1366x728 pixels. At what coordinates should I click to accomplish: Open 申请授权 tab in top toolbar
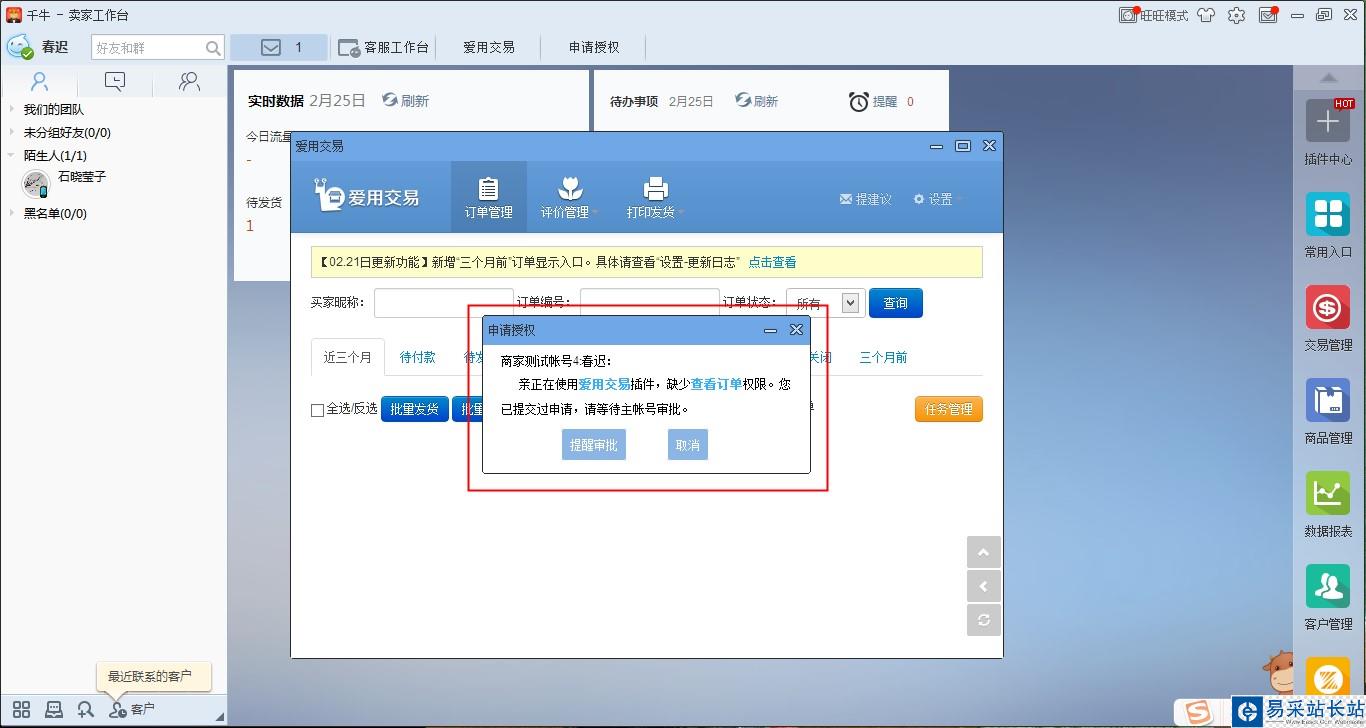pyautogui.click(x=594, y=47)
